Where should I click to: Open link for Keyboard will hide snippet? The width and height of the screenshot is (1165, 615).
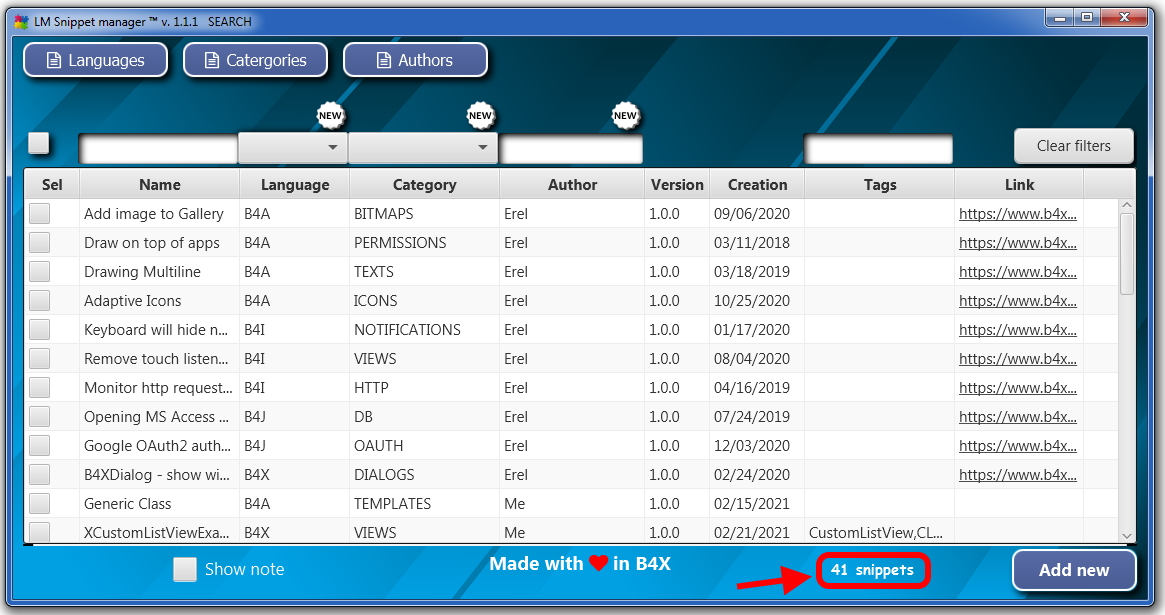[x=1017, y=330]
